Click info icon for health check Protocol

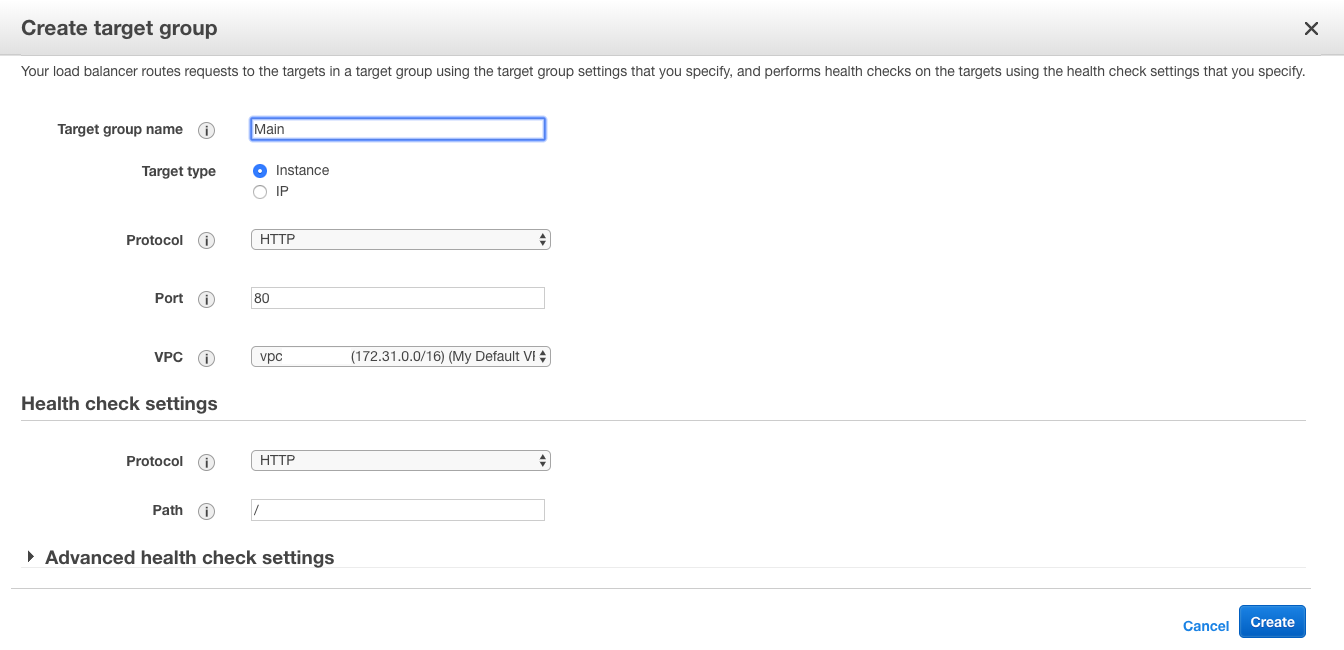tap(207, 462)
